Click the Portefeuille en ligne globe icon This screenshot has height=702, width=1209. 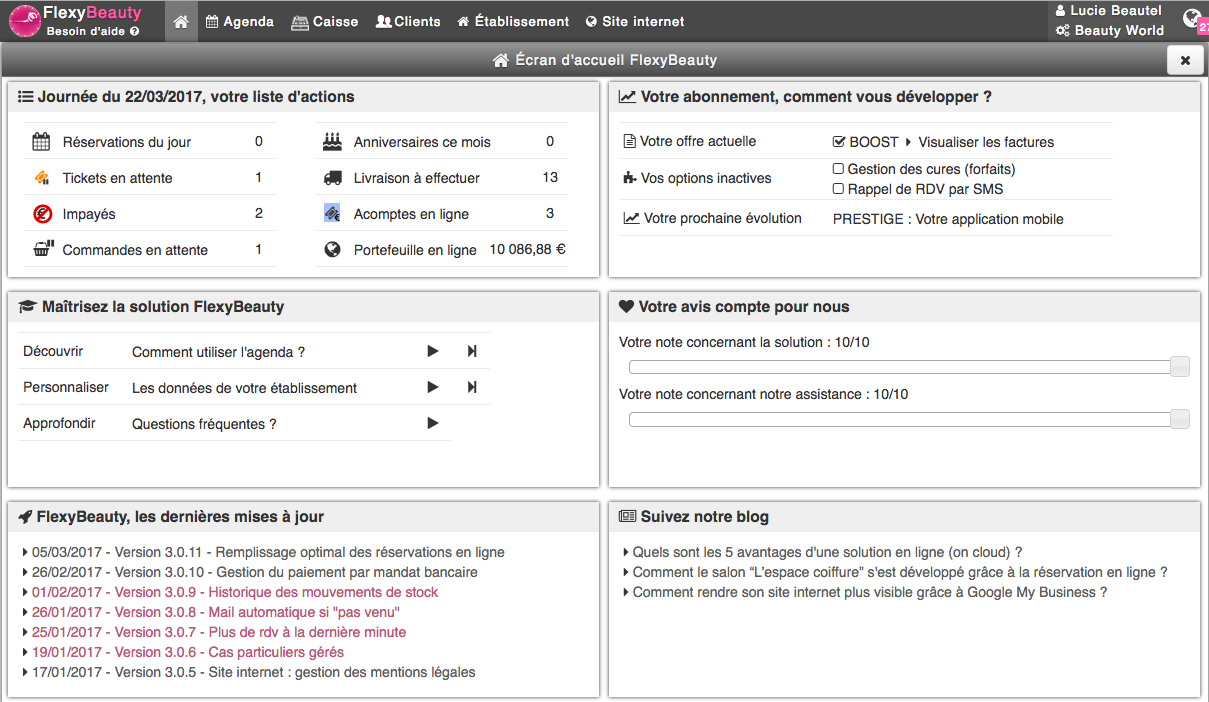point(333,250)
